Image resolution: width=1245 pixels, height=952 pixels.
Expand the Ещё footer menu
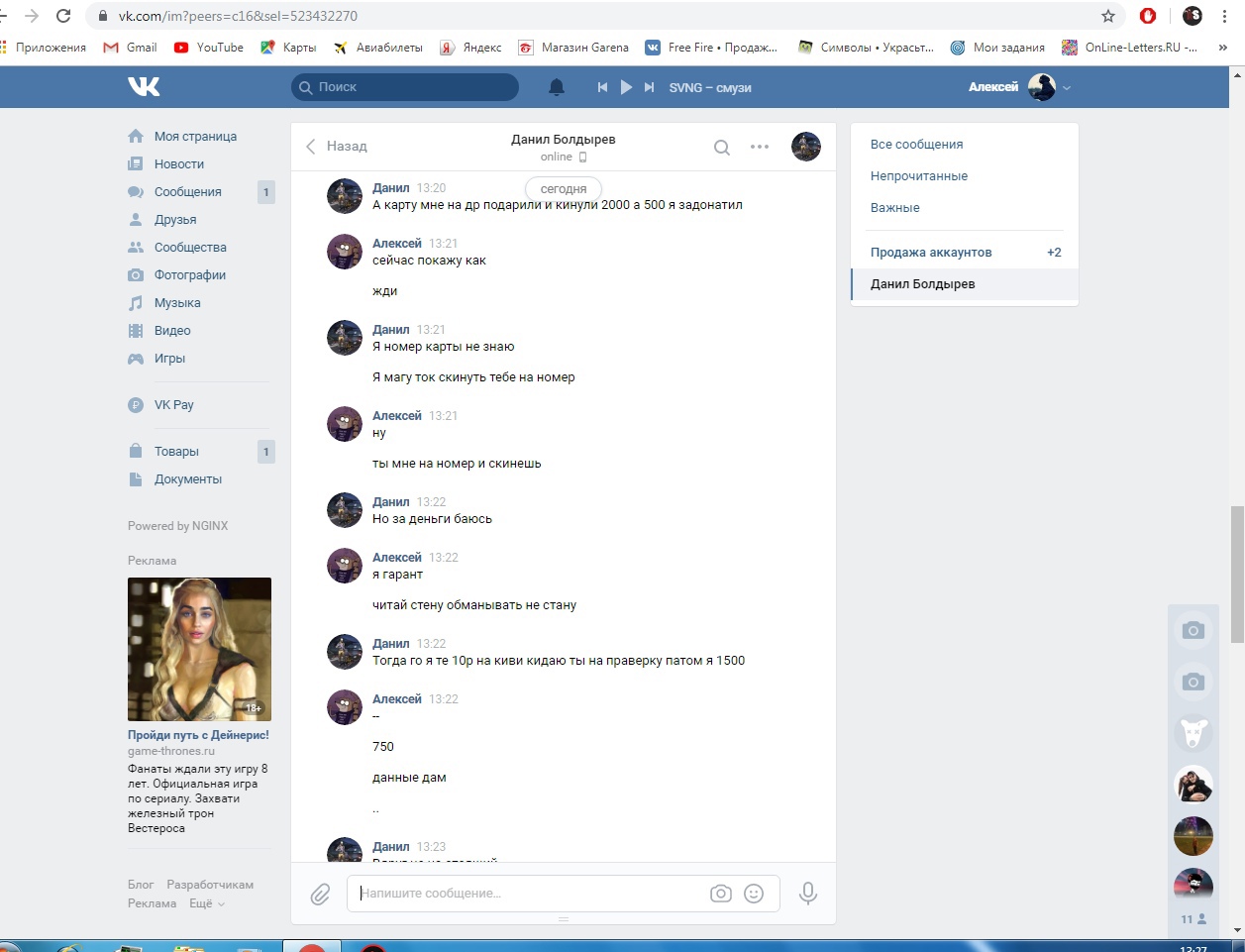coord(207,903)
